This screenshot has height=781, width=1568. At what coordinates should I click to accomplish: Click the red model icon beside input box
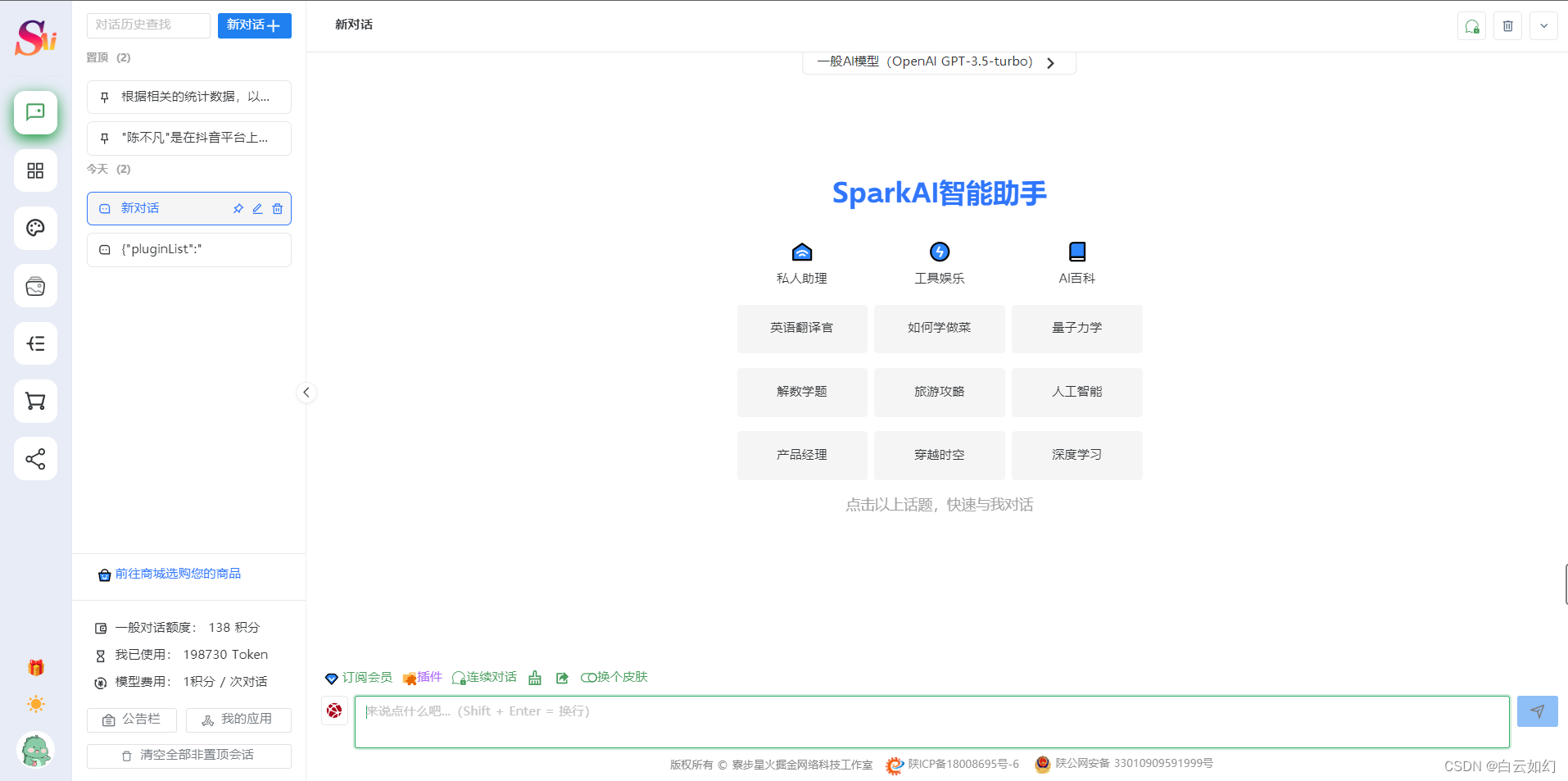tap(334, 711)
